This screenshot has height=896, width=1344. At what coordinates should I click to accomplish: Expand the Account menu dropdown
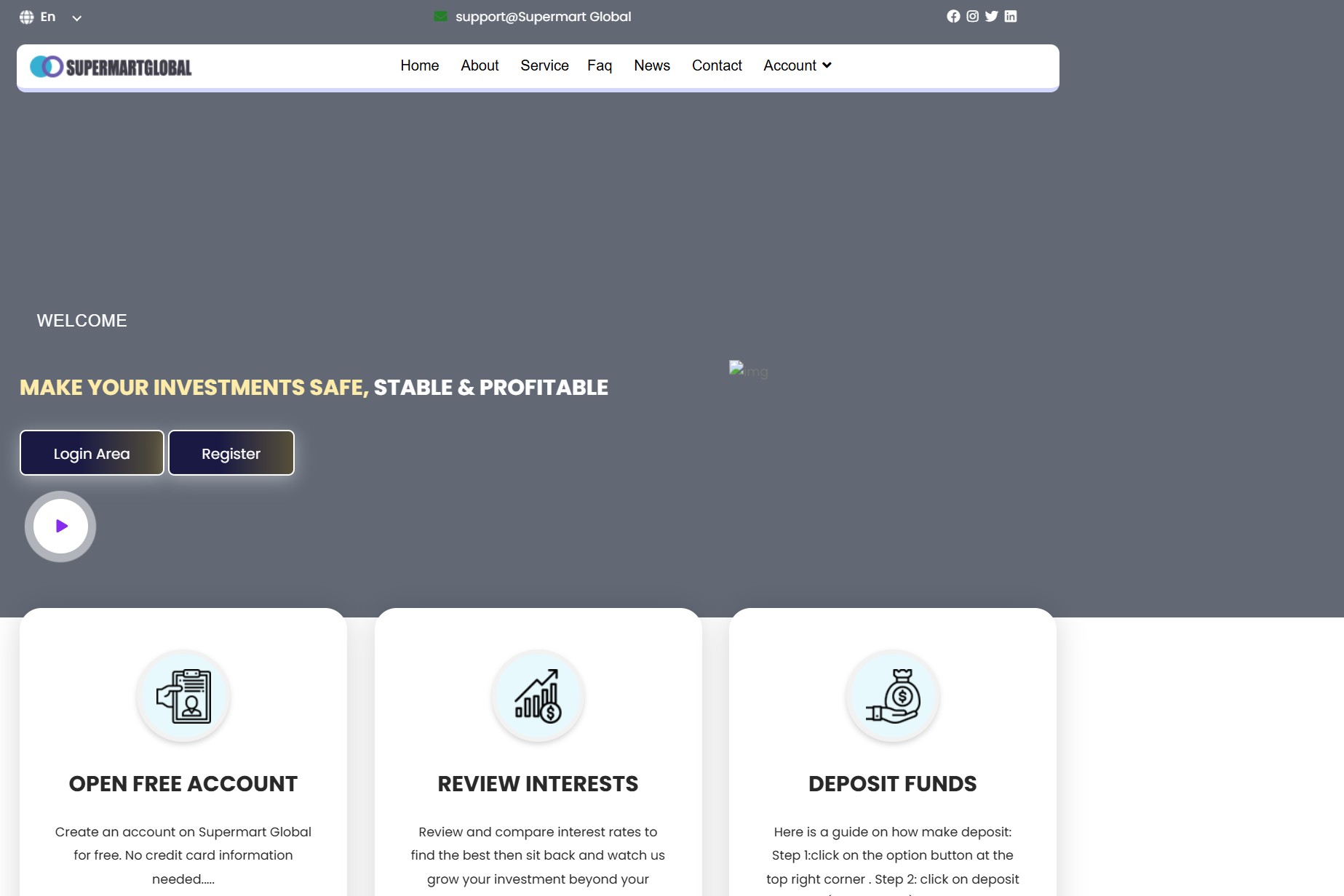797,65
